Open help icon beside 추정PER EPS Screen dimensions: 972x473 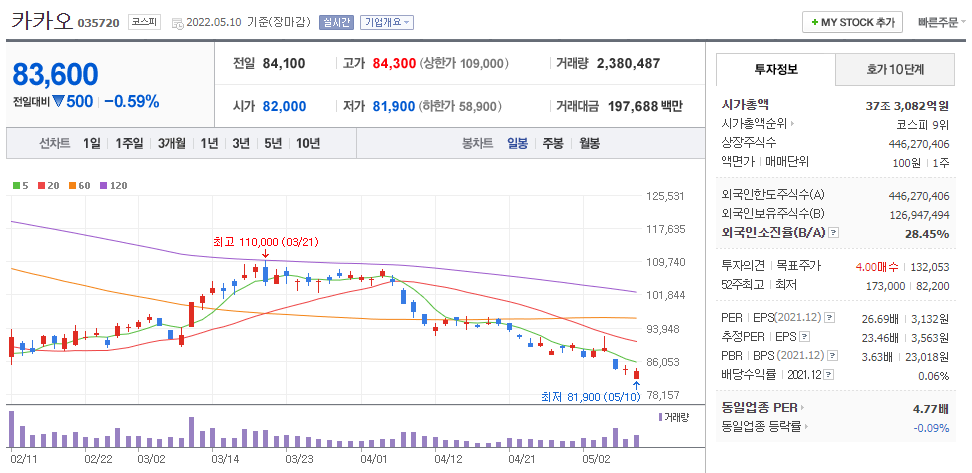pyautogui.click(x=805, y=337)
